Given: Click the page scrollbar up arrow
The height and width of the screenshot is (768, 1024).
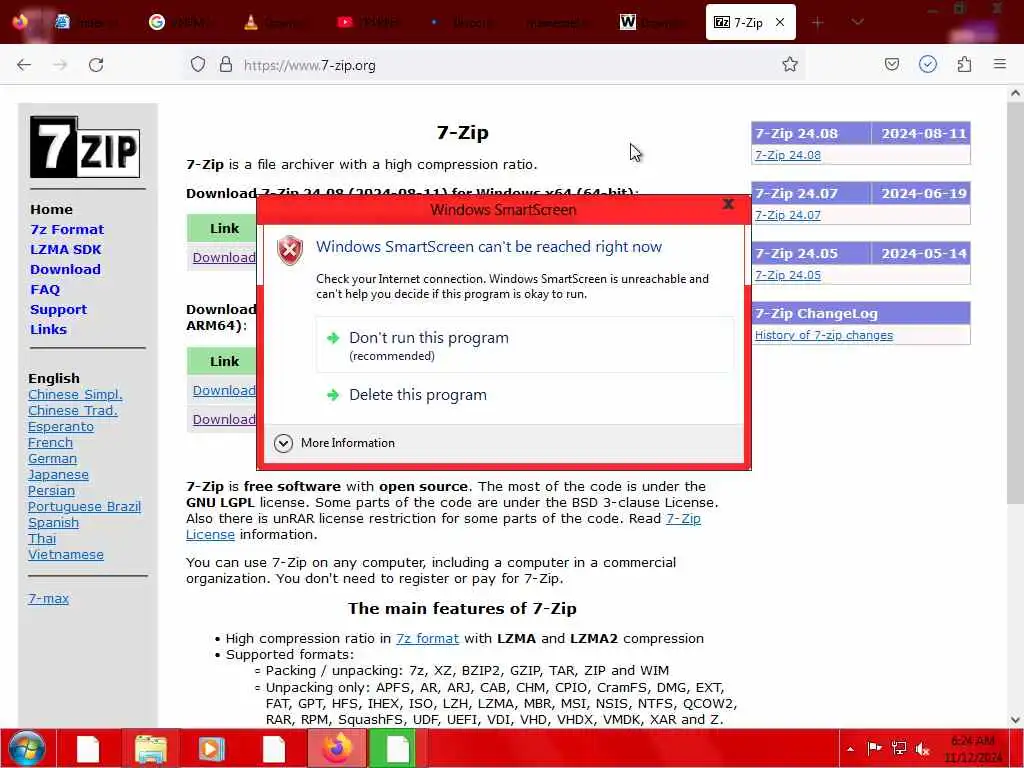Looking at the screenshot, I should pos(1015,93).
